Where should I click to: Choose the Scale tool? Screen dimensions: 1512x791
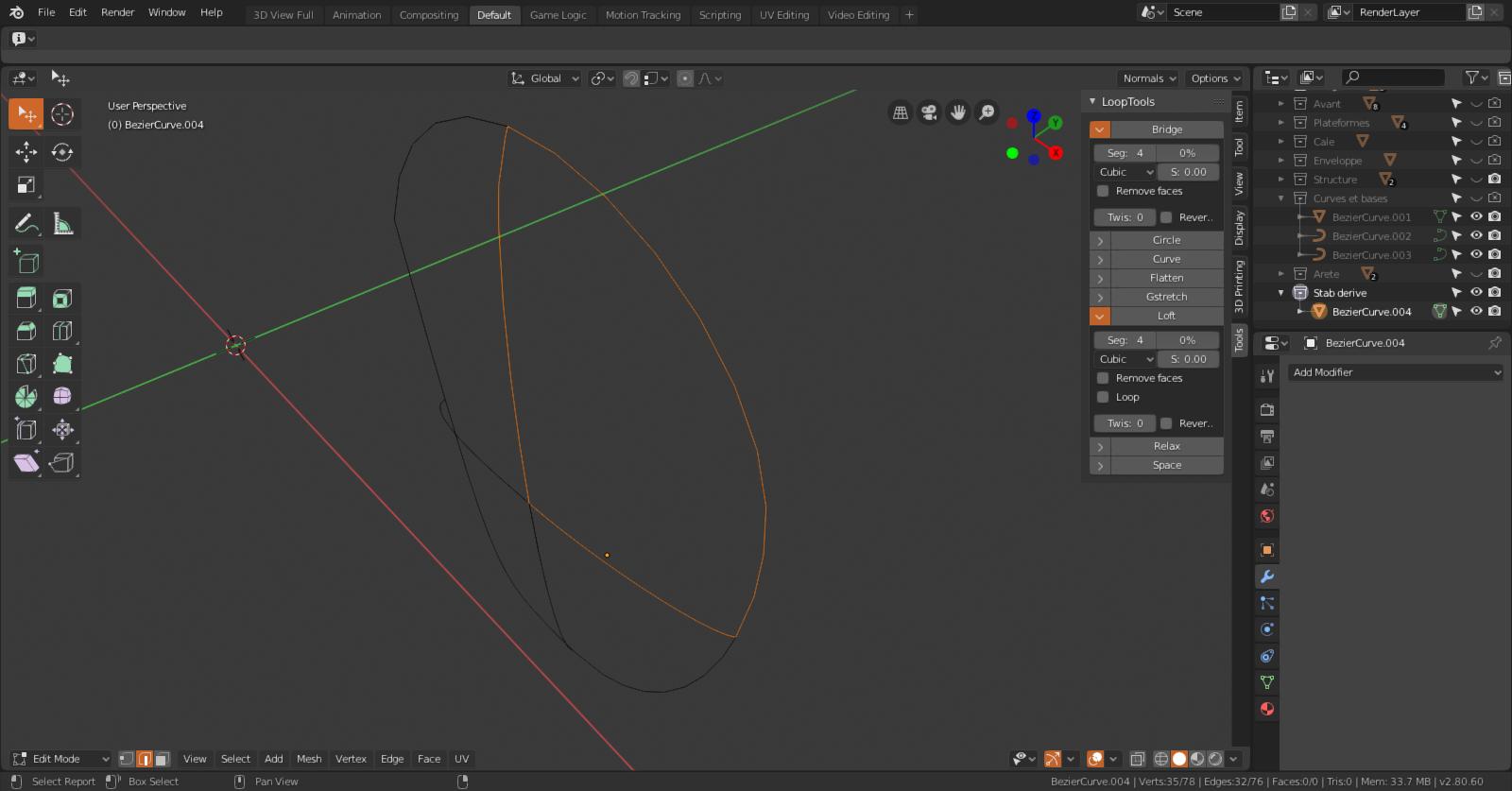coord(26,185)
